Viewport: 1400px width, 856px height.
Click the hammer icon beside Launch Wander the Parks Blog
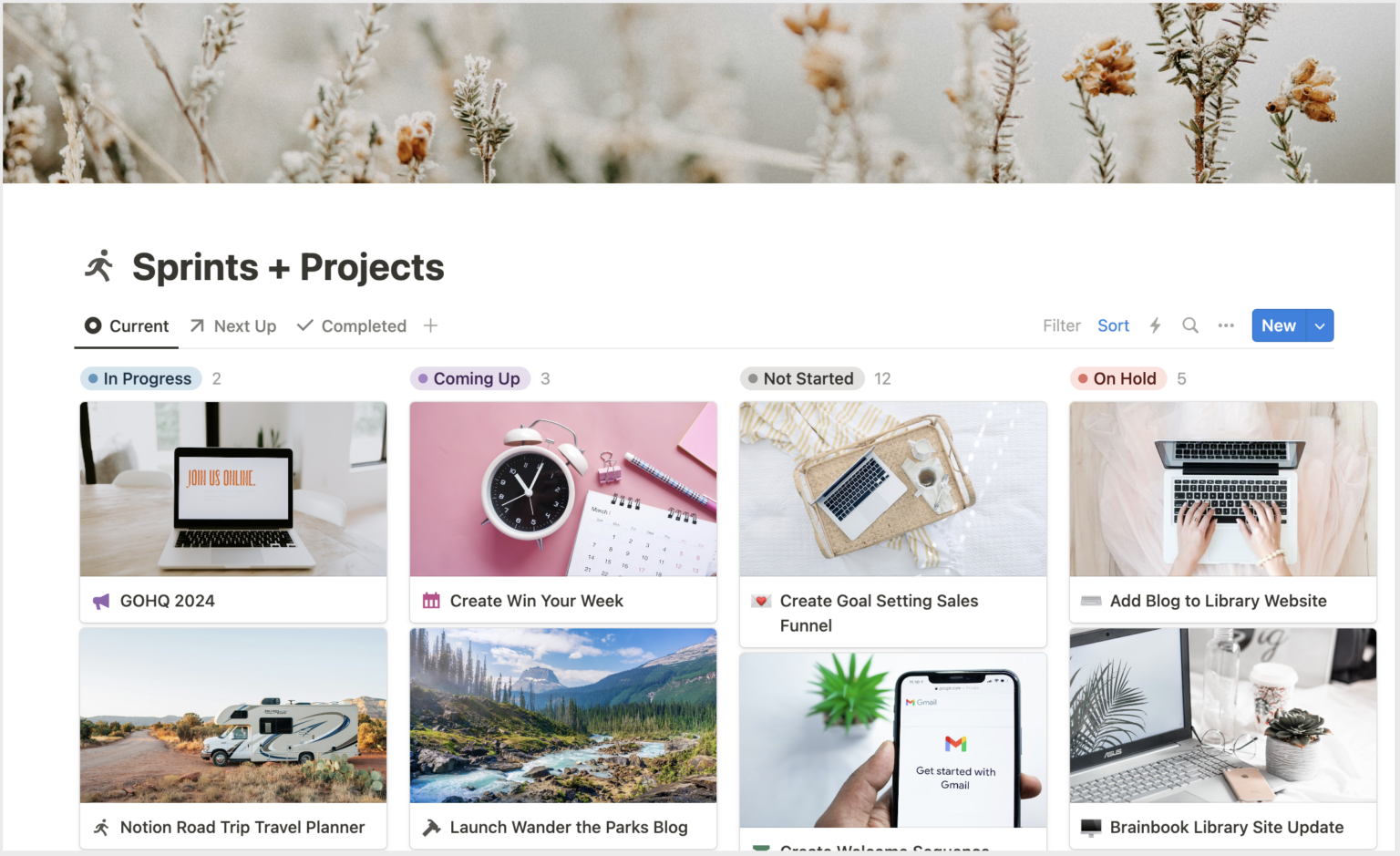coord(431,827)
